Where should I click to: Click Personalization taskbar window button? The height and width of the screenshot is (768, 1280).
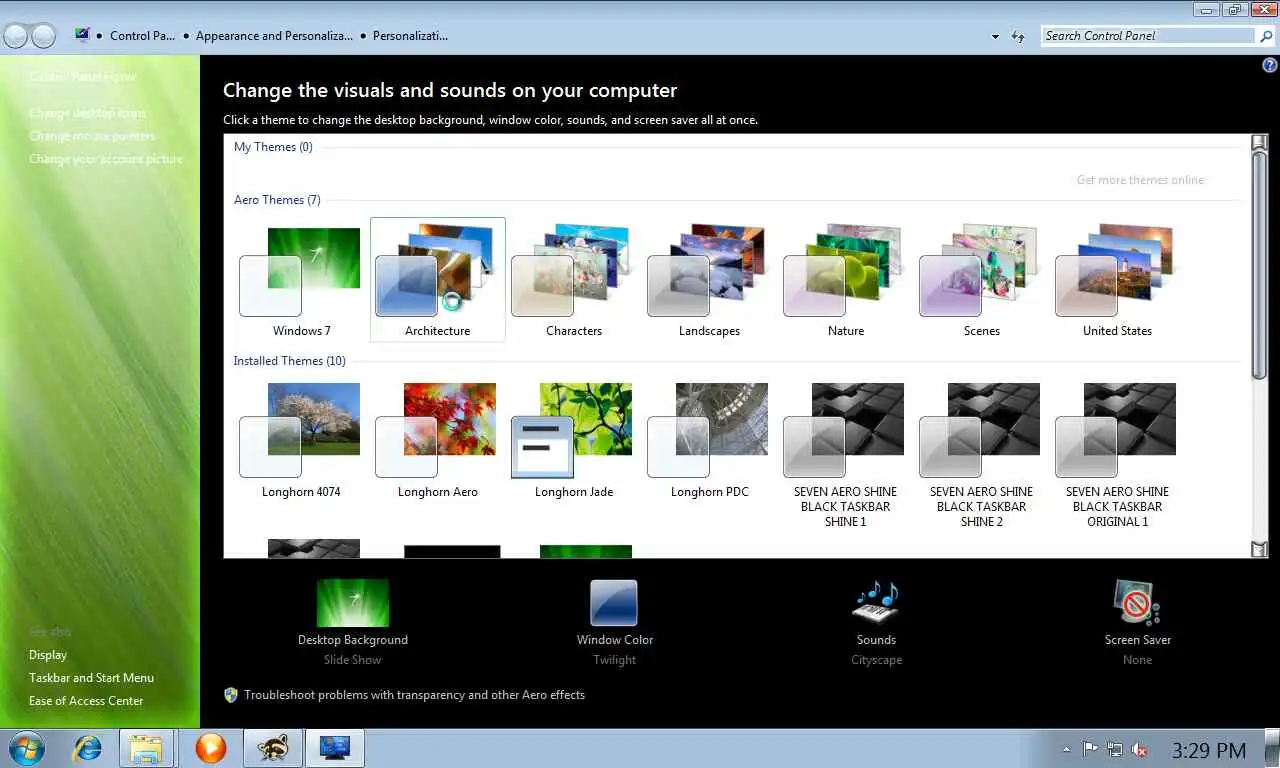click(334, 748)
